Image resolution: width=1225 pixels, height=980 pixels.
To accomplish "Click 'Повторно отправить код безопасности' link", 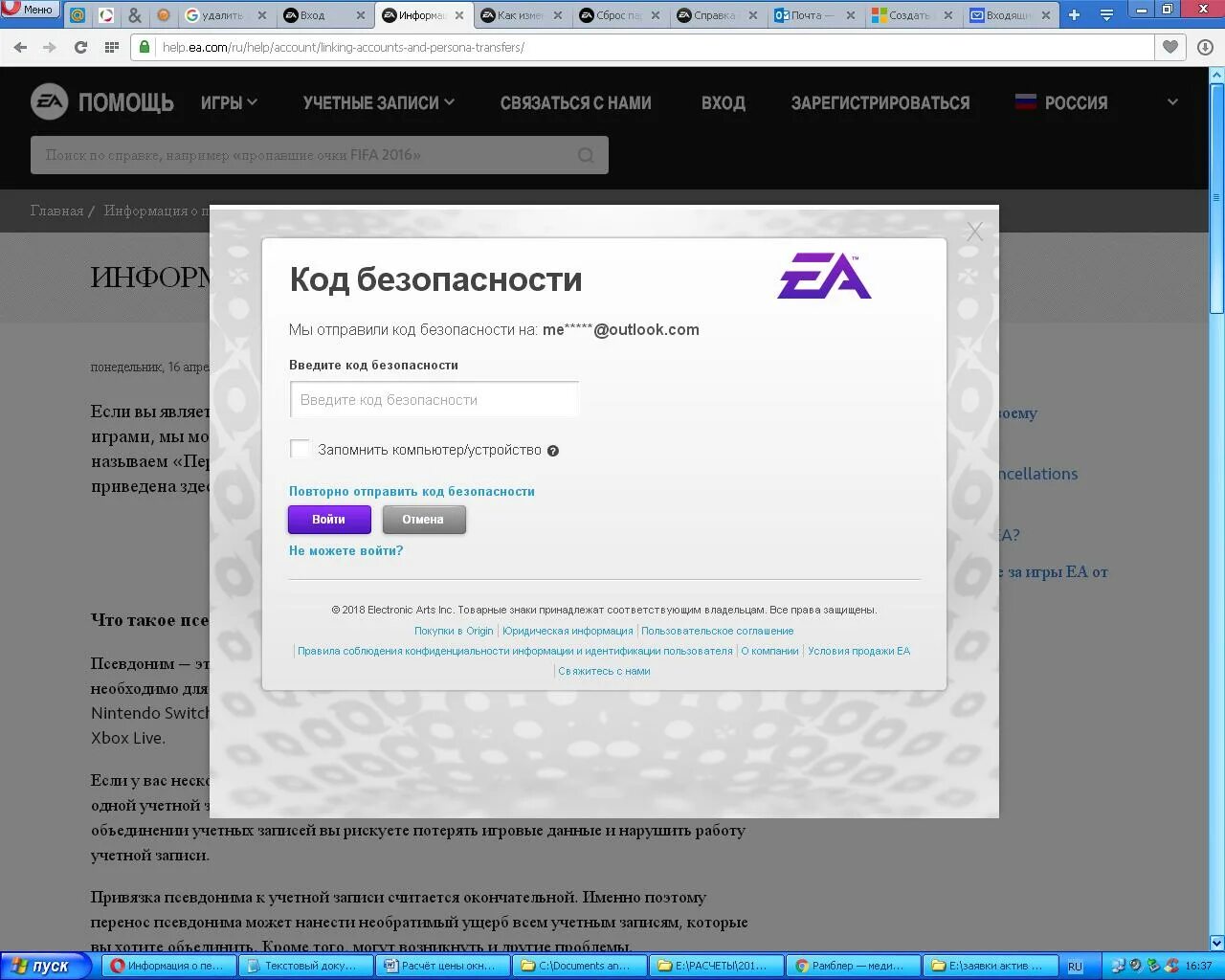I will point(412,491).
